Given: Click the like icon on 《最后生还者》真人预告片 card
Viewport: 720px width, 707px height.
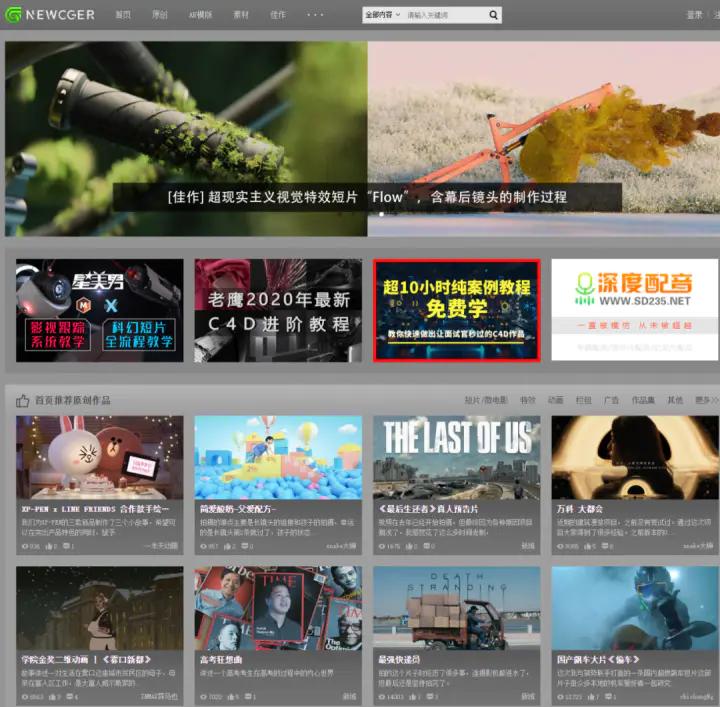Looking at the screenshot, I should click(409, 546).
